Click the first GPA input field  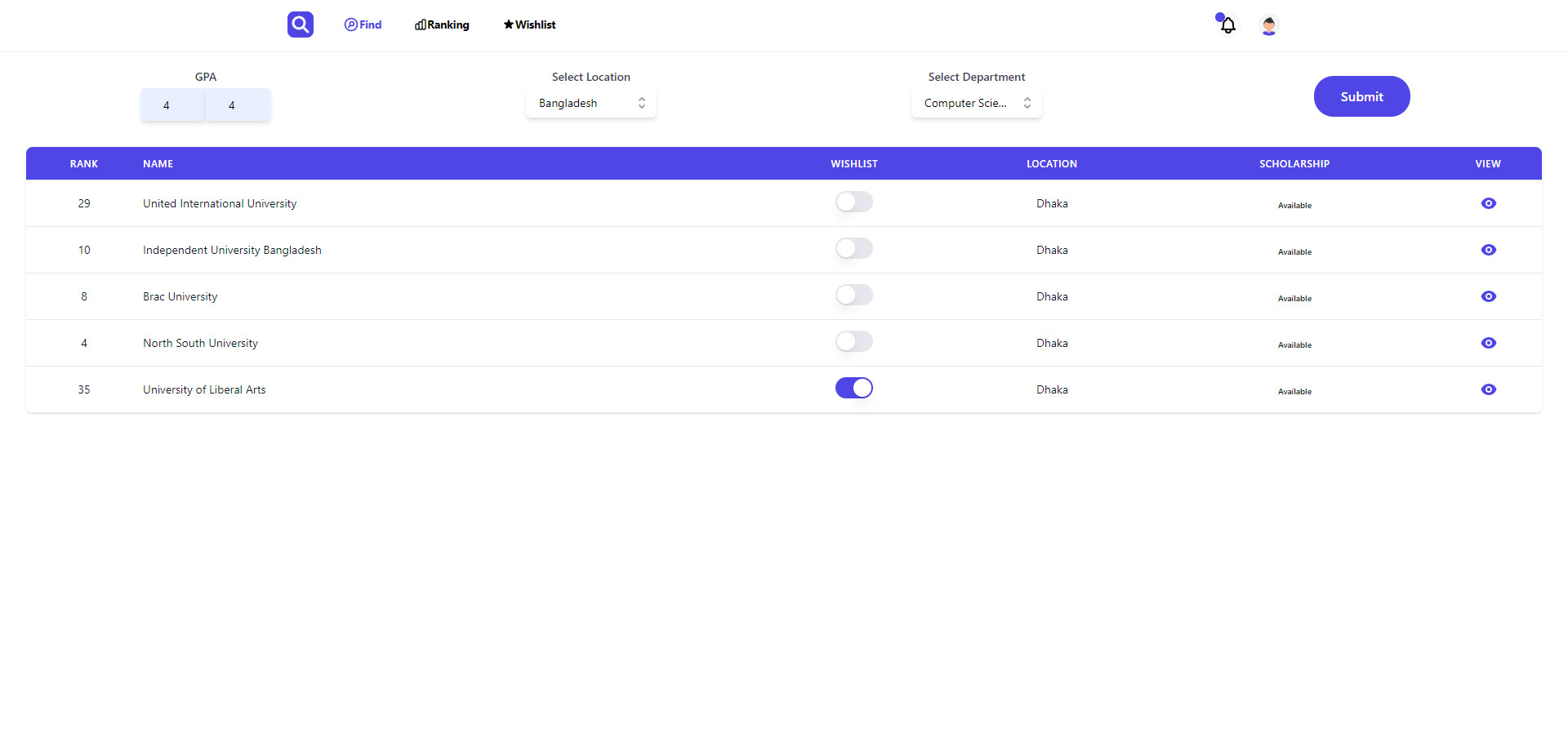172,105
